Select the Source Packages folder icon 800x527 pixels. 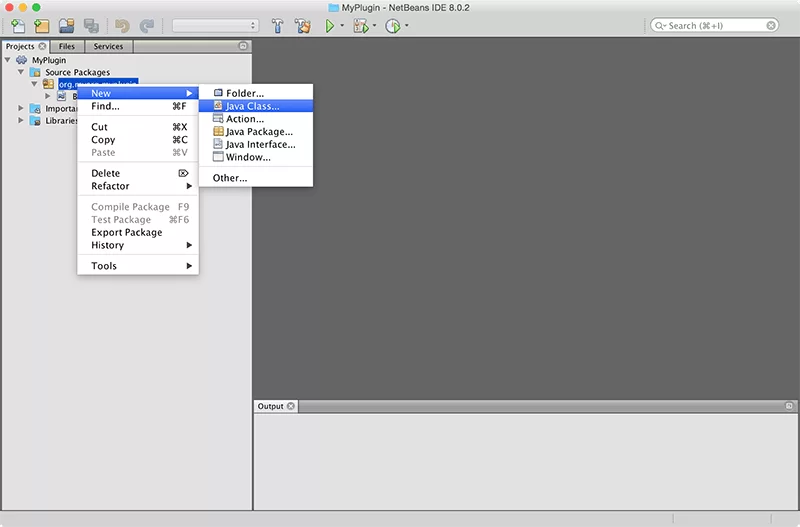click(35, 72)
